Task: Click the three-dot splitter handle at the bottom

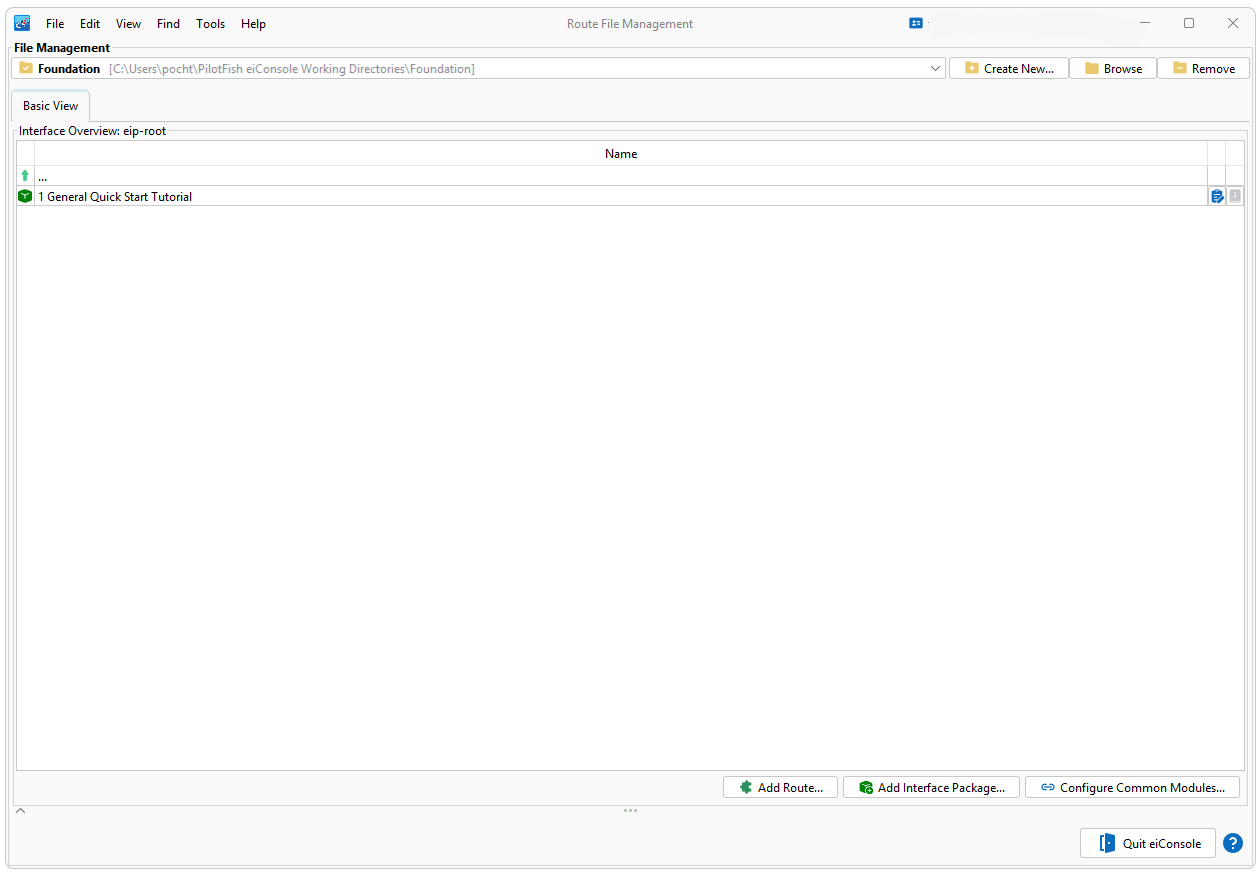Action: [630, 810]
